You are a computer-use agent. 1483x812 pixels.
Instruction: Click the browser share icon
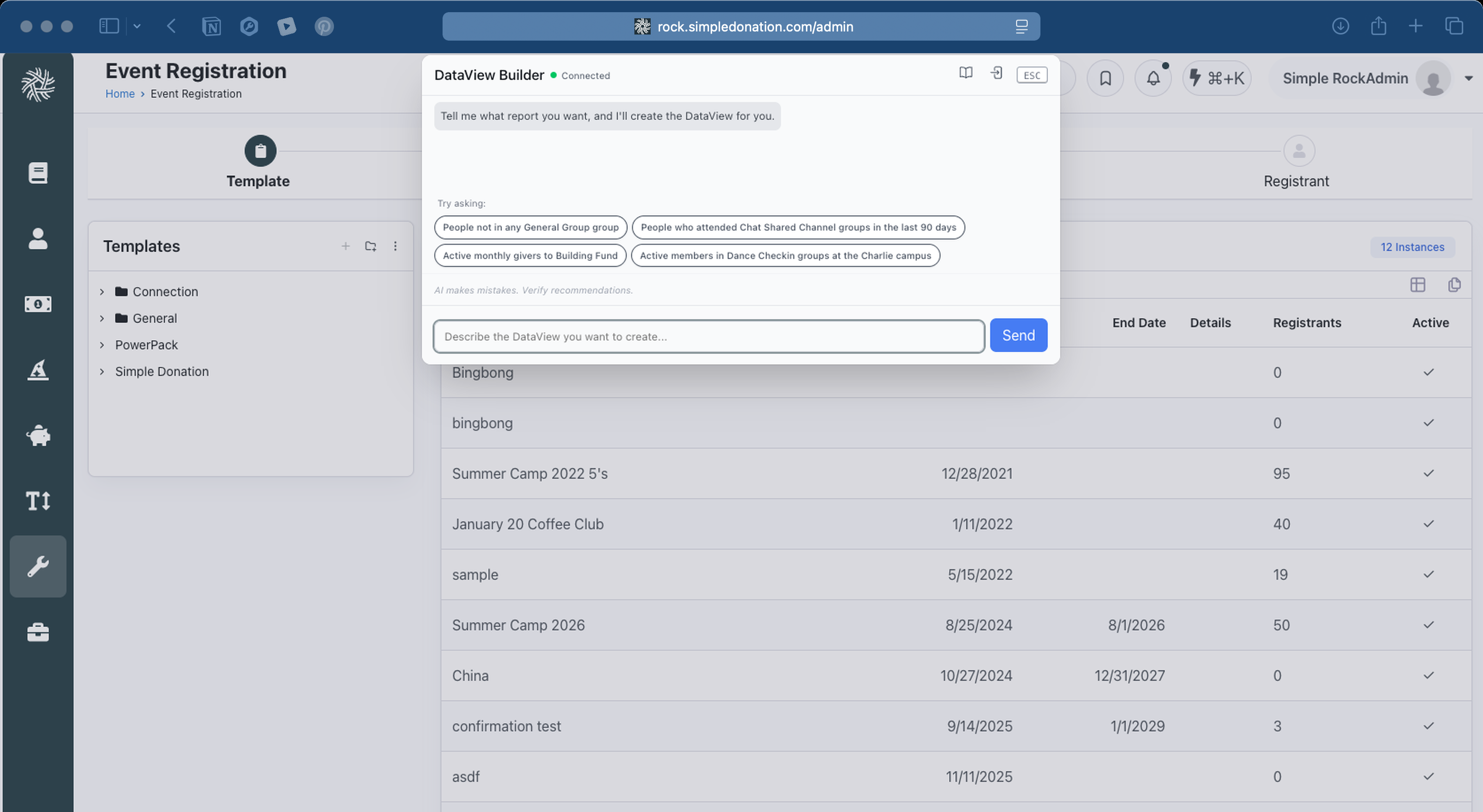point(1378,26)
